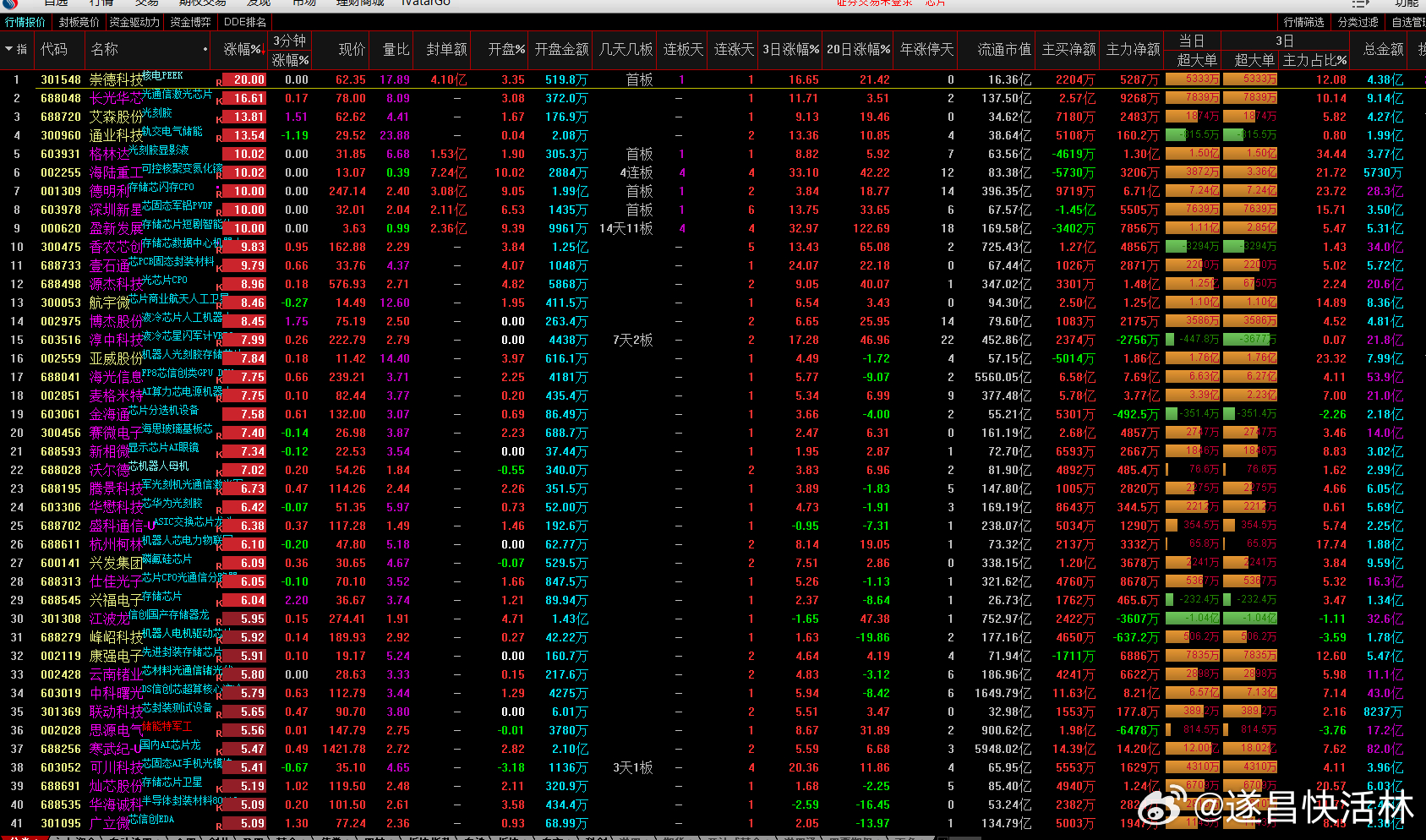This screenshot has width=1426, height=840.
Task: Sort by 主力净额 column header
Action: tap(1133, 50)
